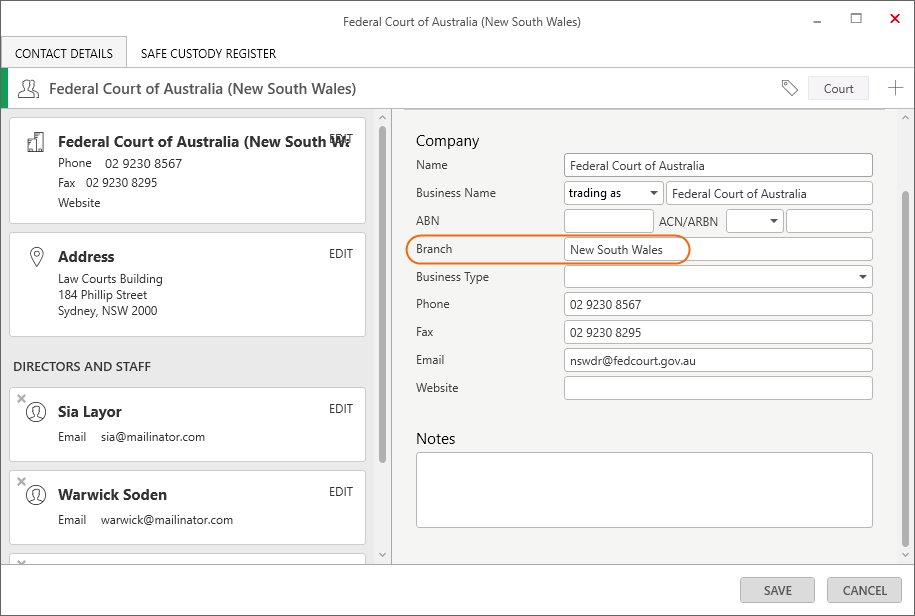
Task: Remove Warwick Soden with the x icon
Action: 22,481
